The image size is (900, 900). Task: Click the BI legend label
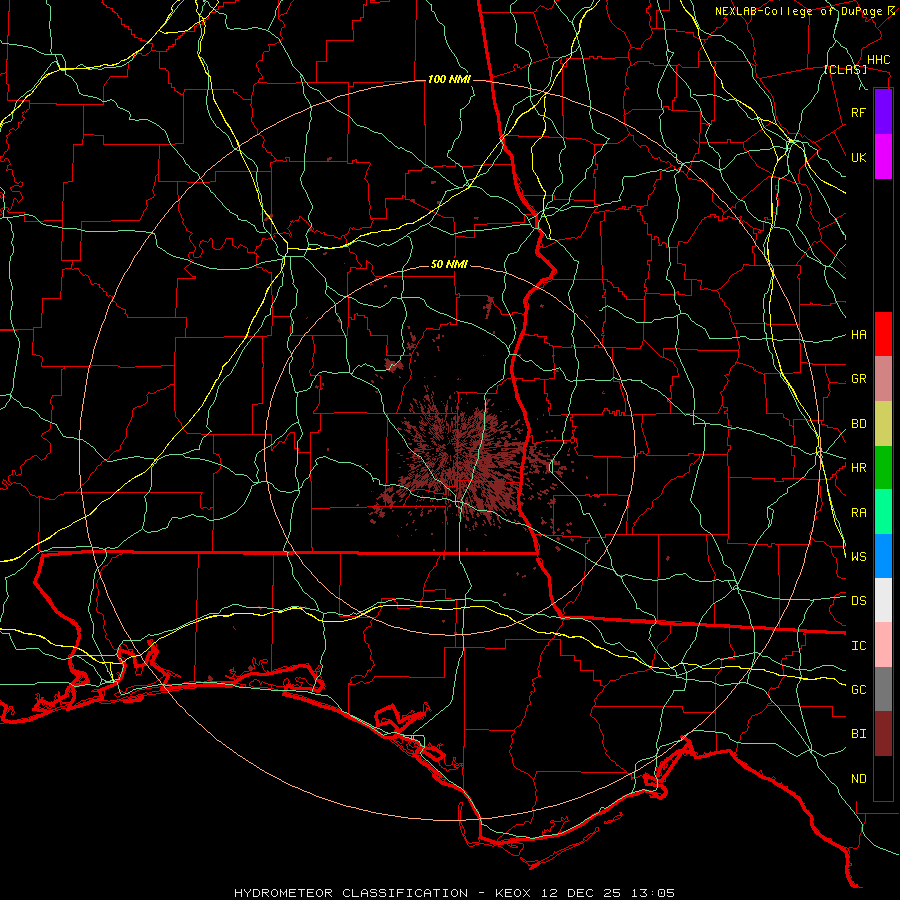tap(858, 734)
